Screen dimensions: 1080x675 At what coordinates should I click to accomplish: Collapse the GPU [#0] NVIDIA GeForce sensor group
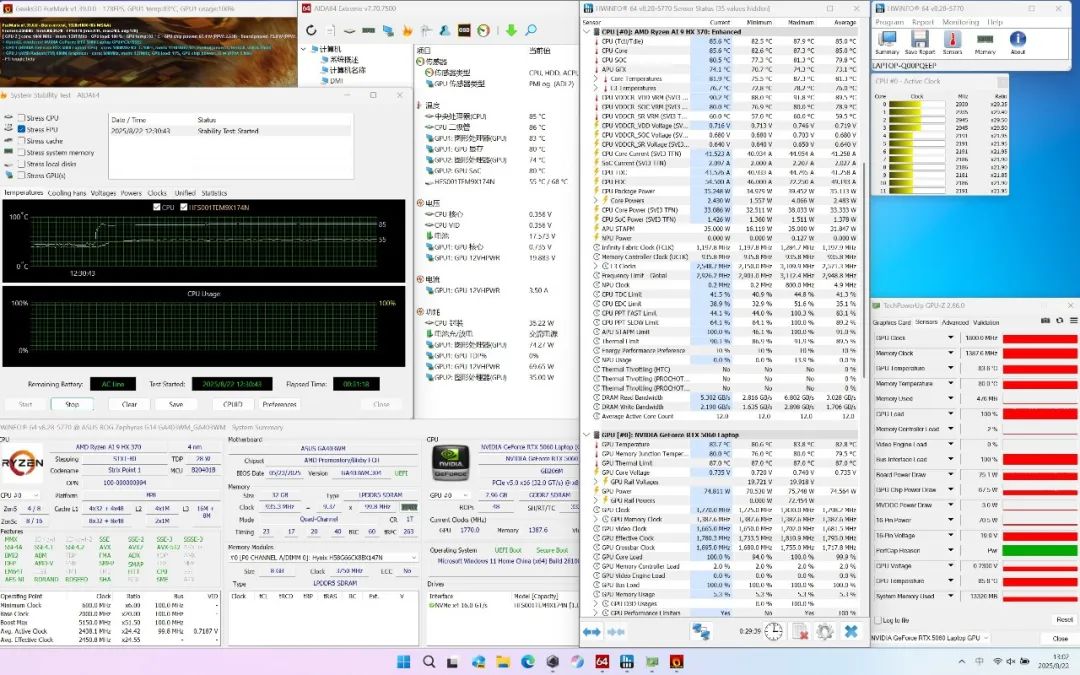point(587,435)
